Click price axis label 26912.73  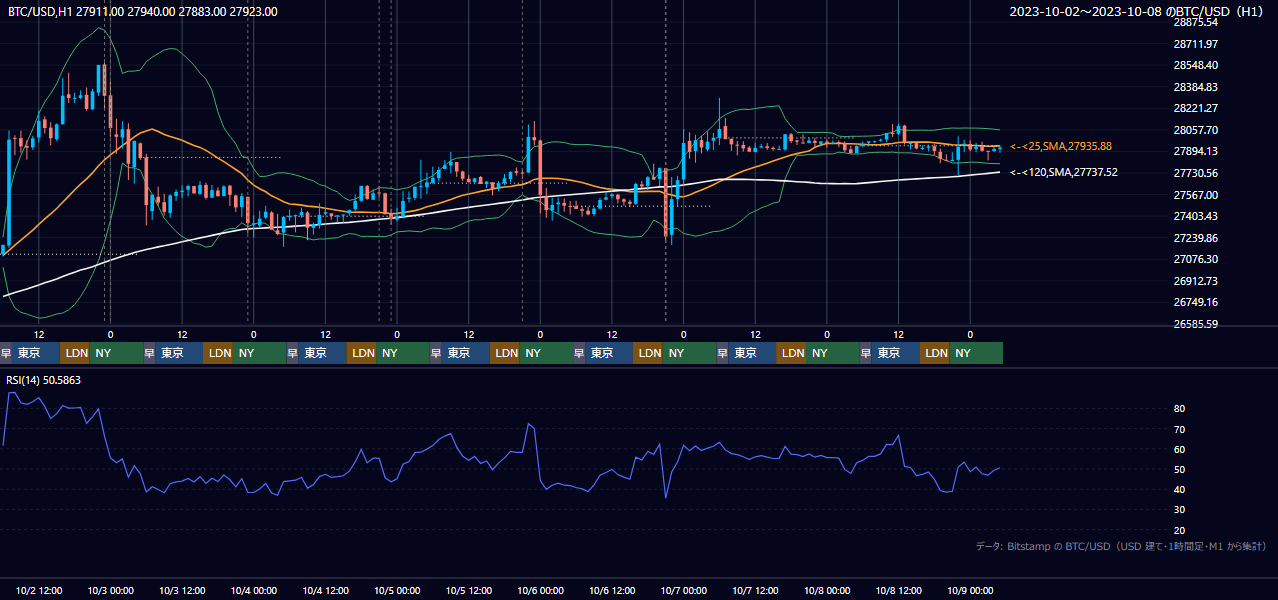click(x=1196, y=281)
